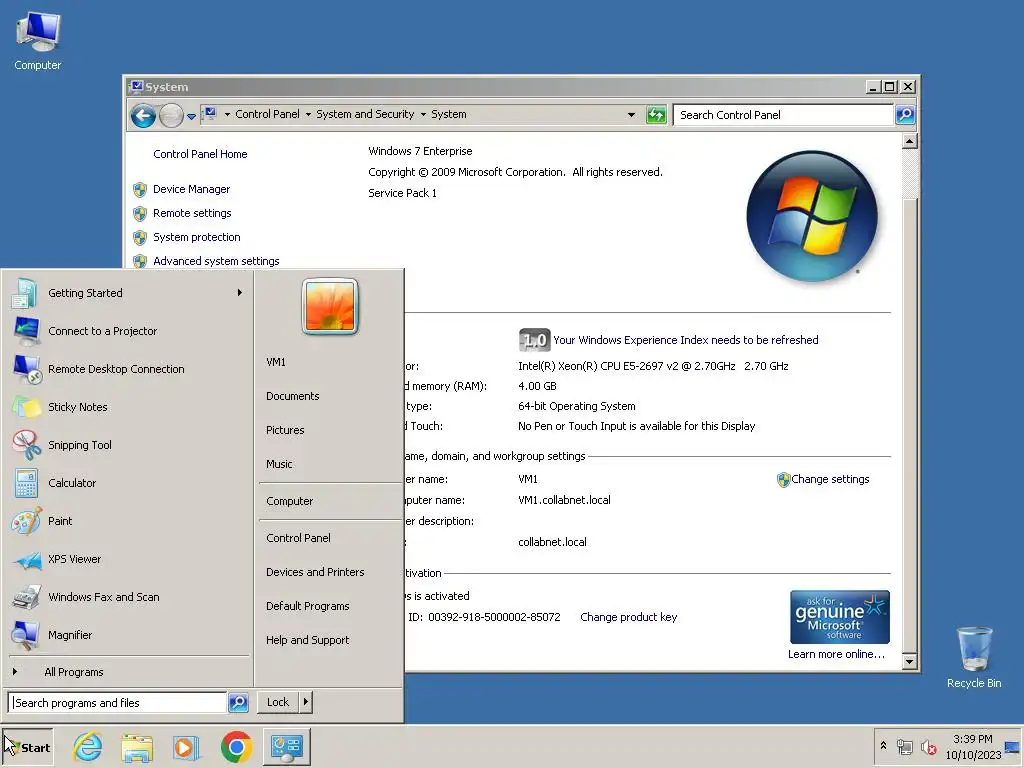Expand Getting Started submenu arrow

[240, 293]
